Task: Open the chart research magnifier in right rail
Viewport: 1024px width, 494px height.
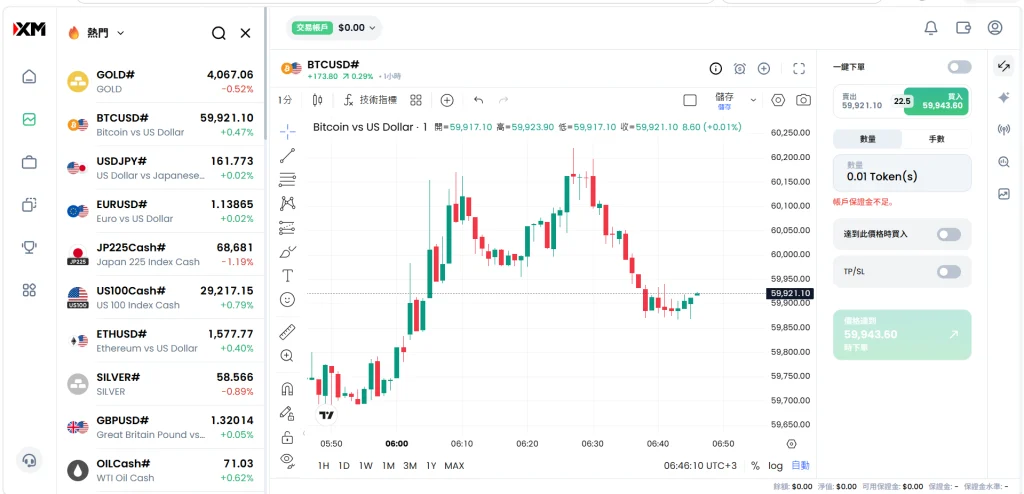Action: [x=1004, y=161]
